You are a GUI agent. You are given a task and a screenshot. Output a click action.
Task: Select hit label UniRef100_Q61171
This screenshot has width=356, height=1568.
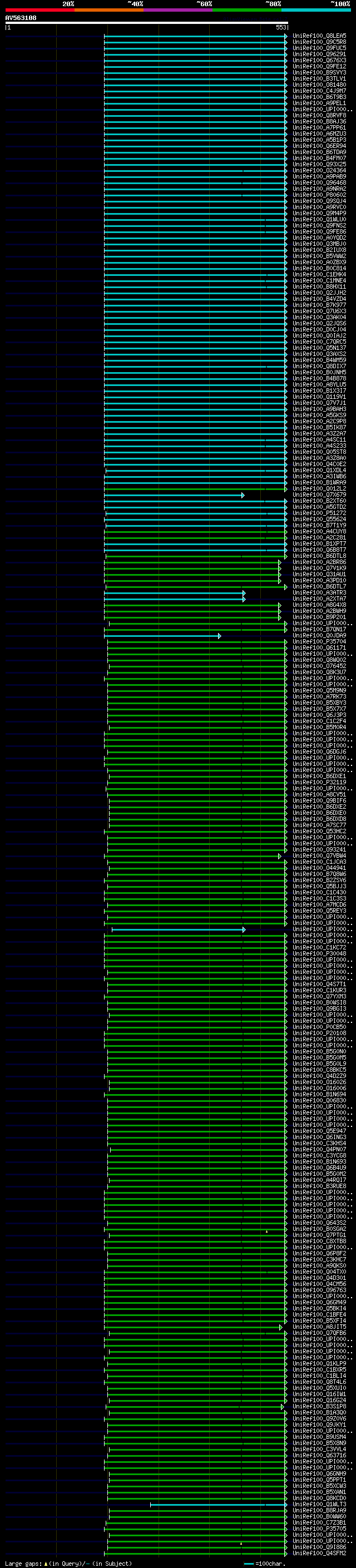(x=319, y=647)
